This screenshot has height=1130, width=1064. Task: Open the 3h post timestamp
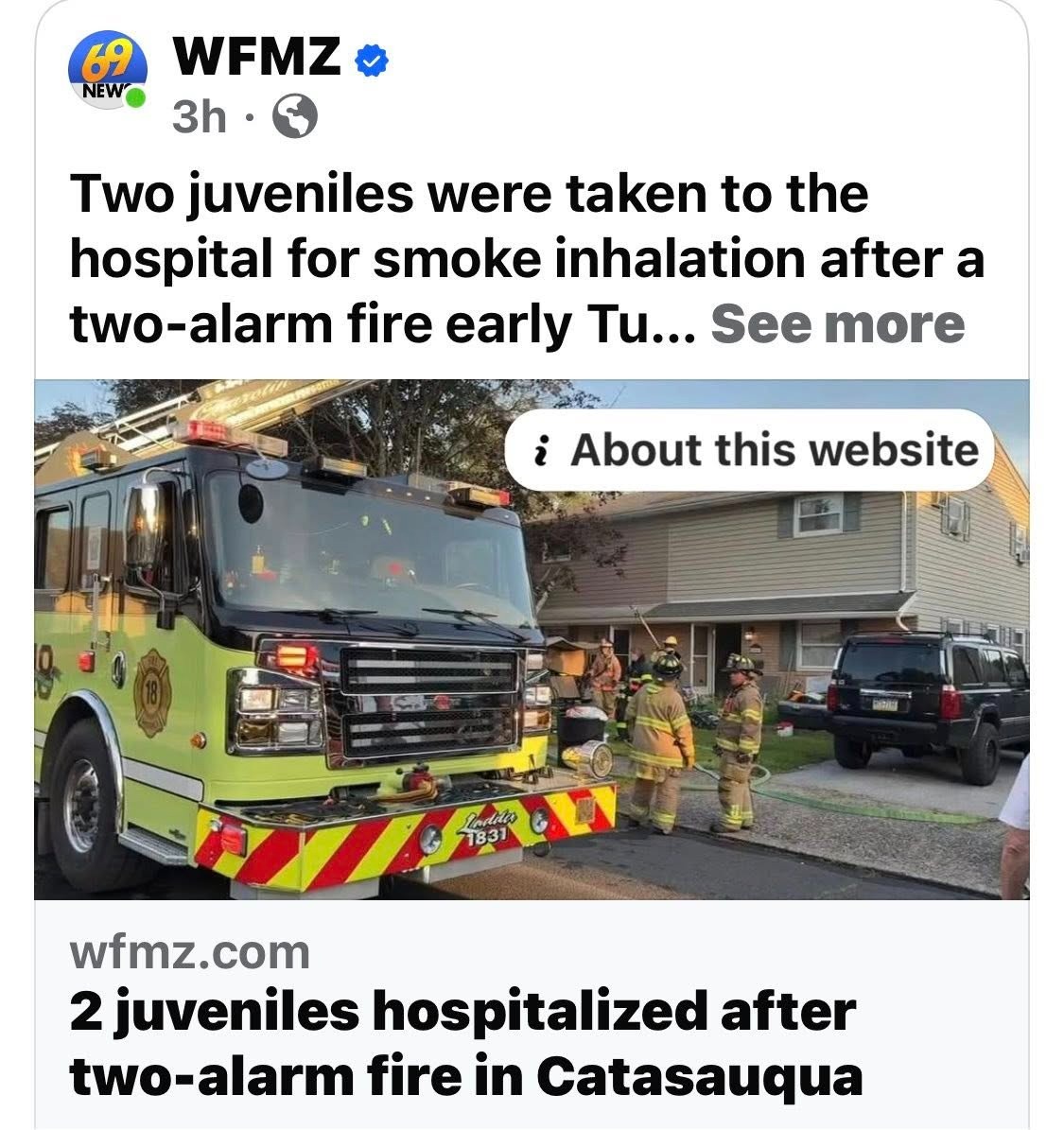click(199, 116)
